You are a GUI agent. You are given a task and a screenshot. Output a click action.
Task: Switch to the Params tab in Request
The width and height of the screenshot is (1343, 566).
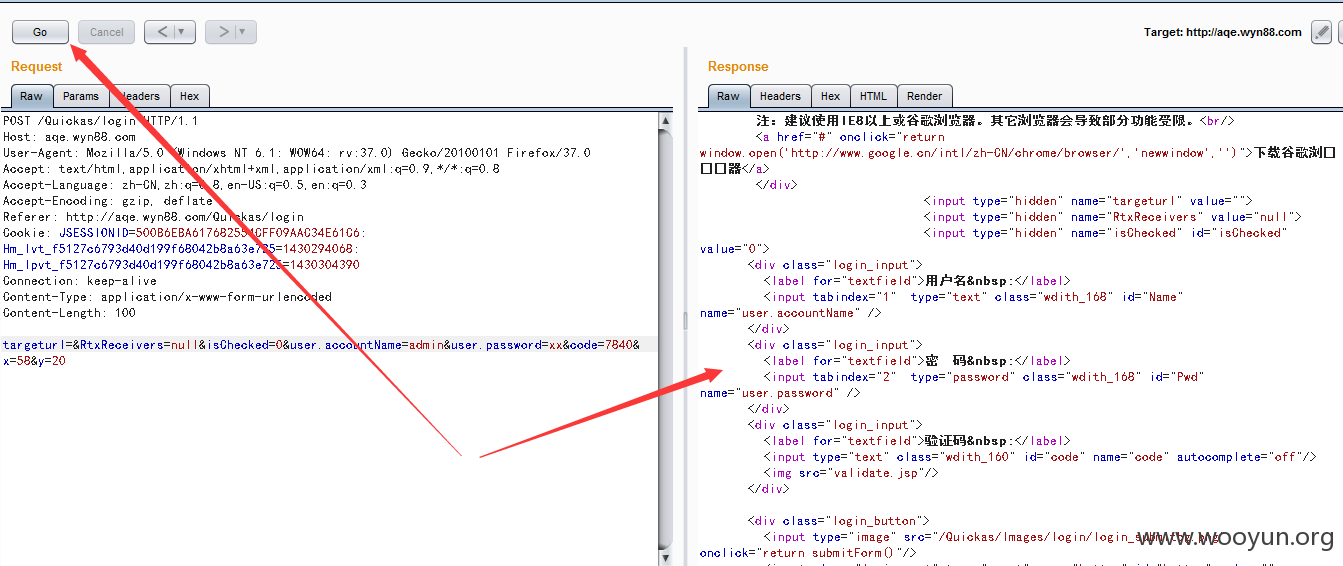(81, 96)
